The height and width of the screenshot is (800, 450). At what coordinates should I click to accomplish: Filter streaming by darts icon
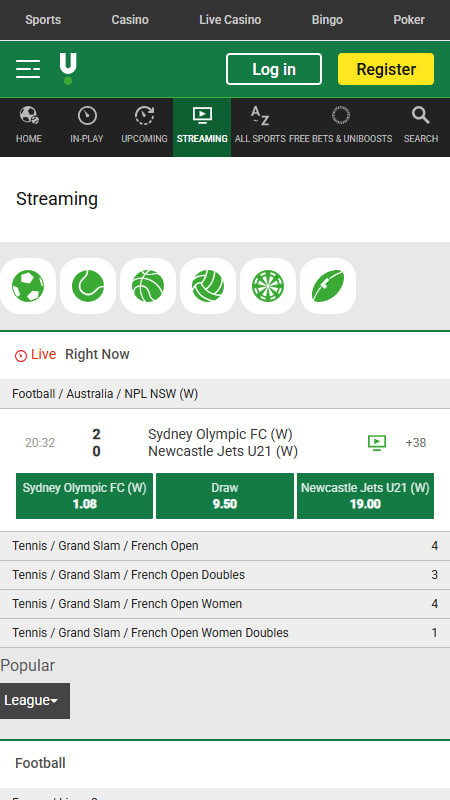coord(268,286)
